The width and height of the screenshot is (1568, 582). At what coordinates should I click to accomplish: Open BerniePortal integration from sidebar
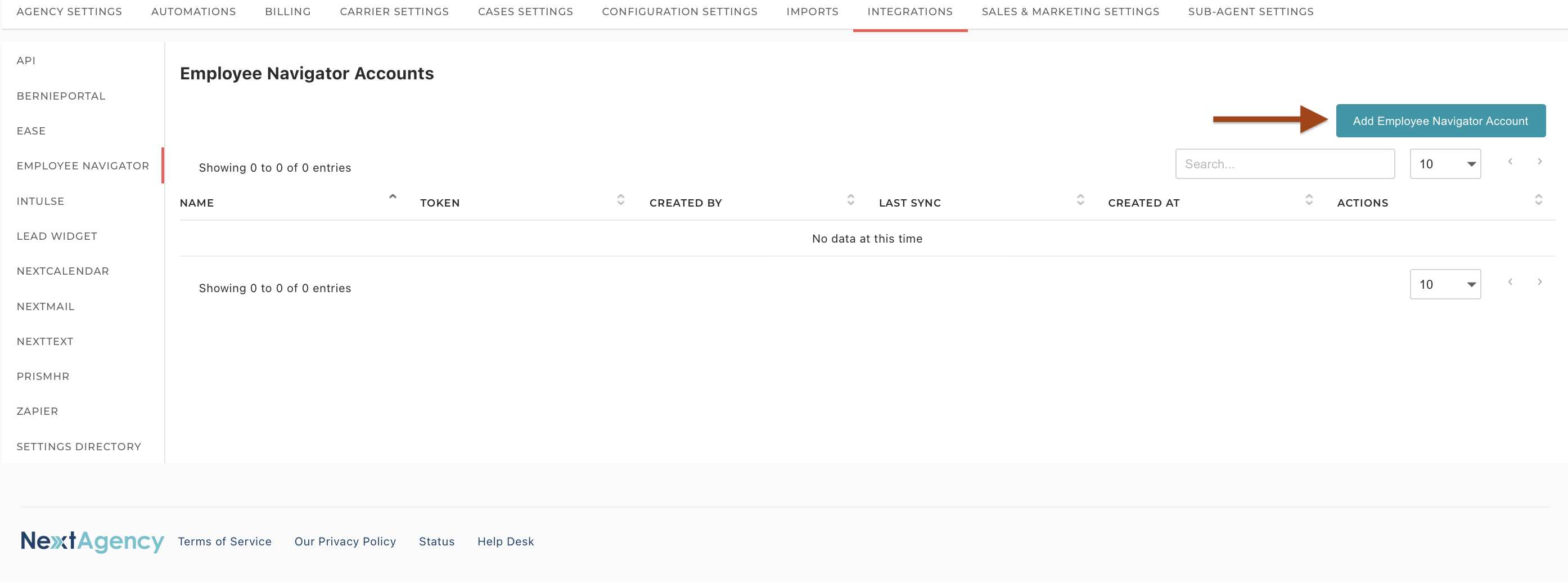pyautogui.click(x=61, y=96)
